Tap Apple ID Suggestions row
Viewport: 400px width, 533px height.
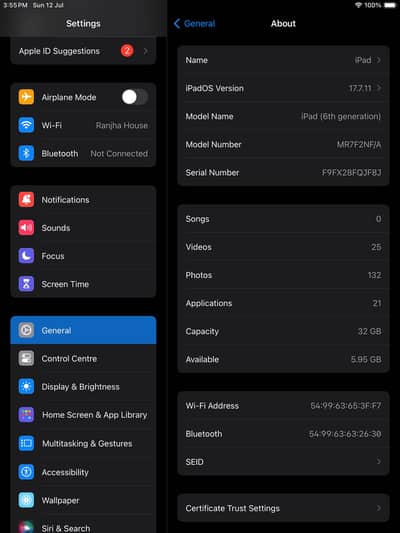coord(83,51)
